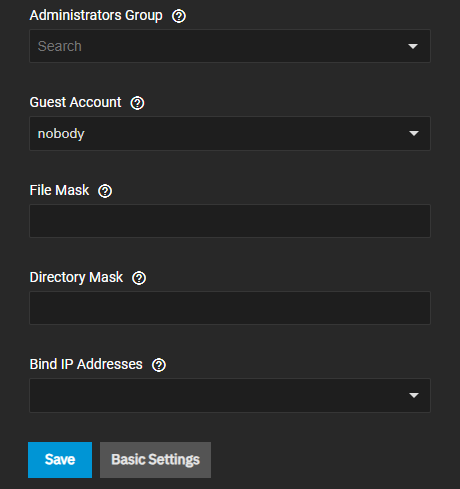Click the Guest Account label text
The height and width of the screenshot is (489, 460).
click(75, 102)
